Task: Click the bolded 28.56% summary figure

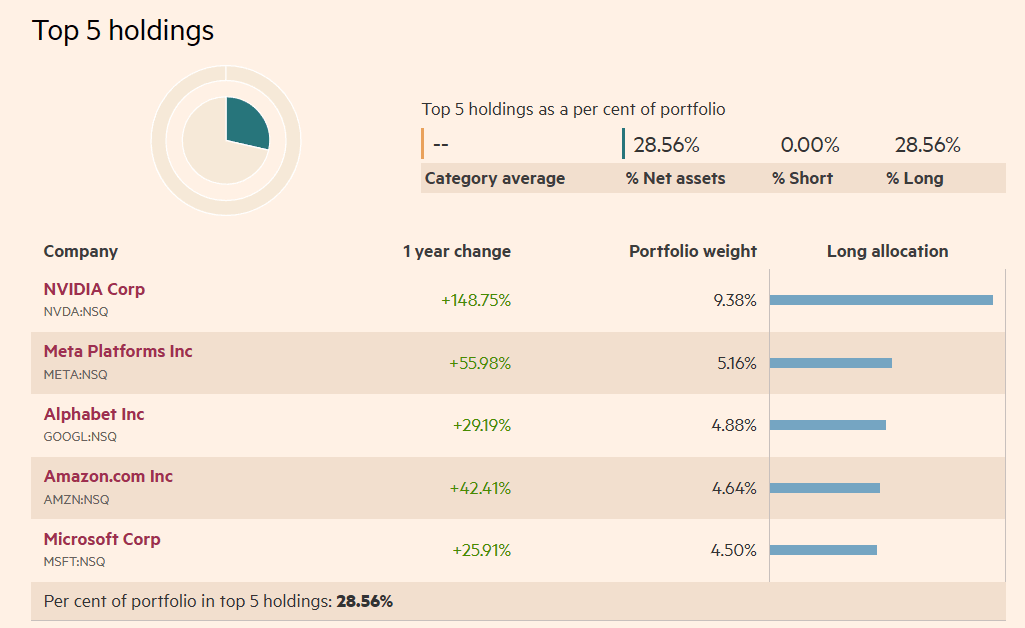Action: click(364, 601)
